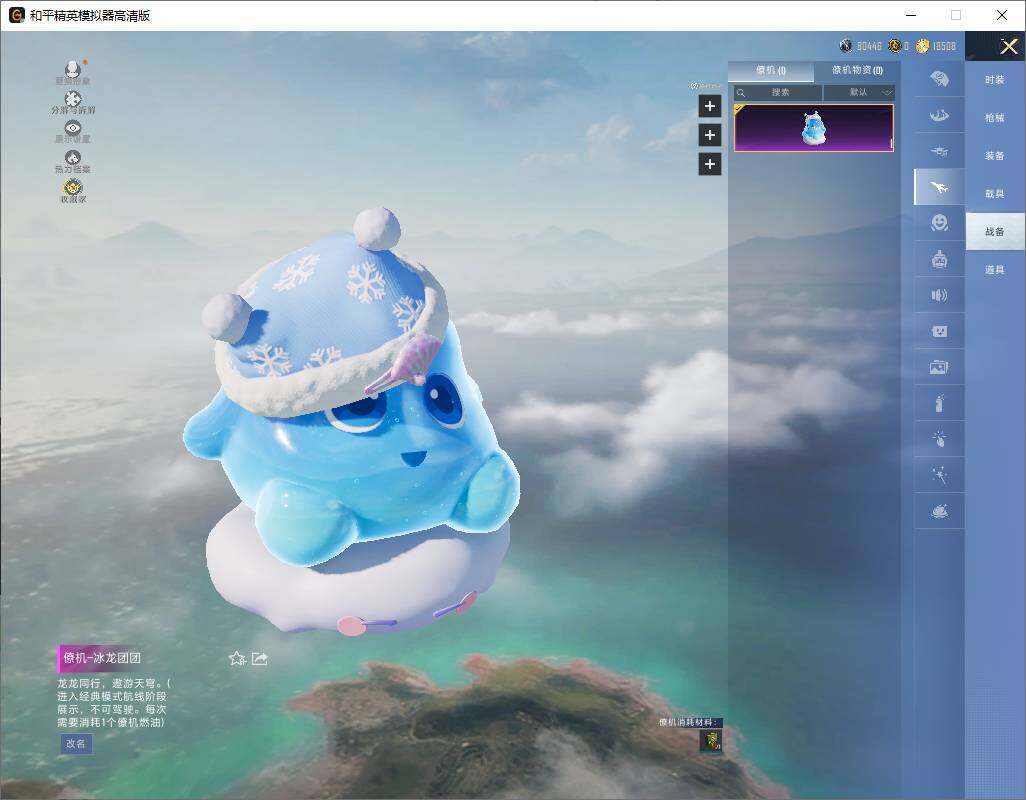Viewport: 1026px width, 800px height.
Task: Open the glider wings category icon
Action: (939, 116)
